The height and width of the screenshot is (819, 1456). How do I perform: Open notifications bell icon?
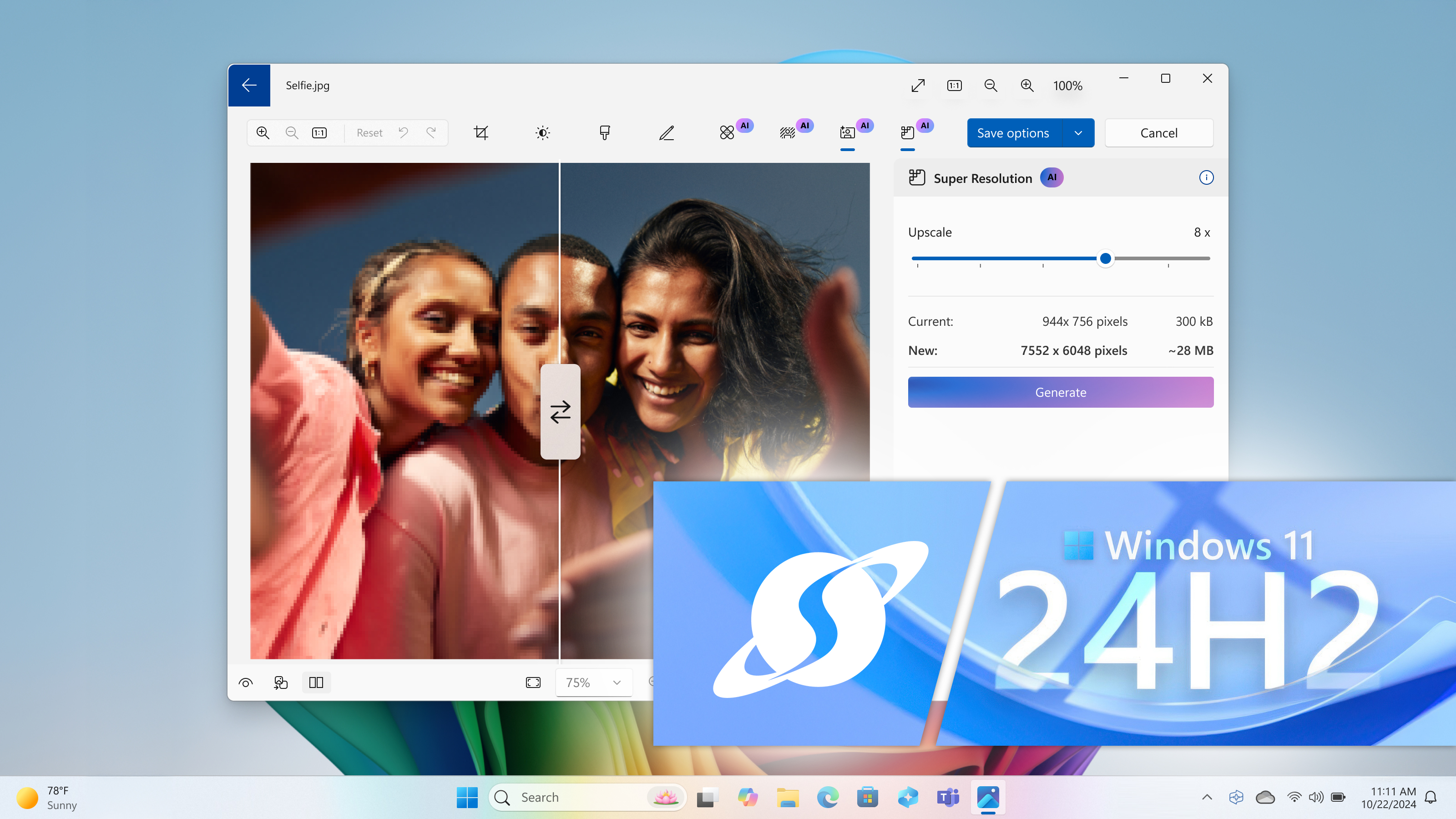[1431, 798]
